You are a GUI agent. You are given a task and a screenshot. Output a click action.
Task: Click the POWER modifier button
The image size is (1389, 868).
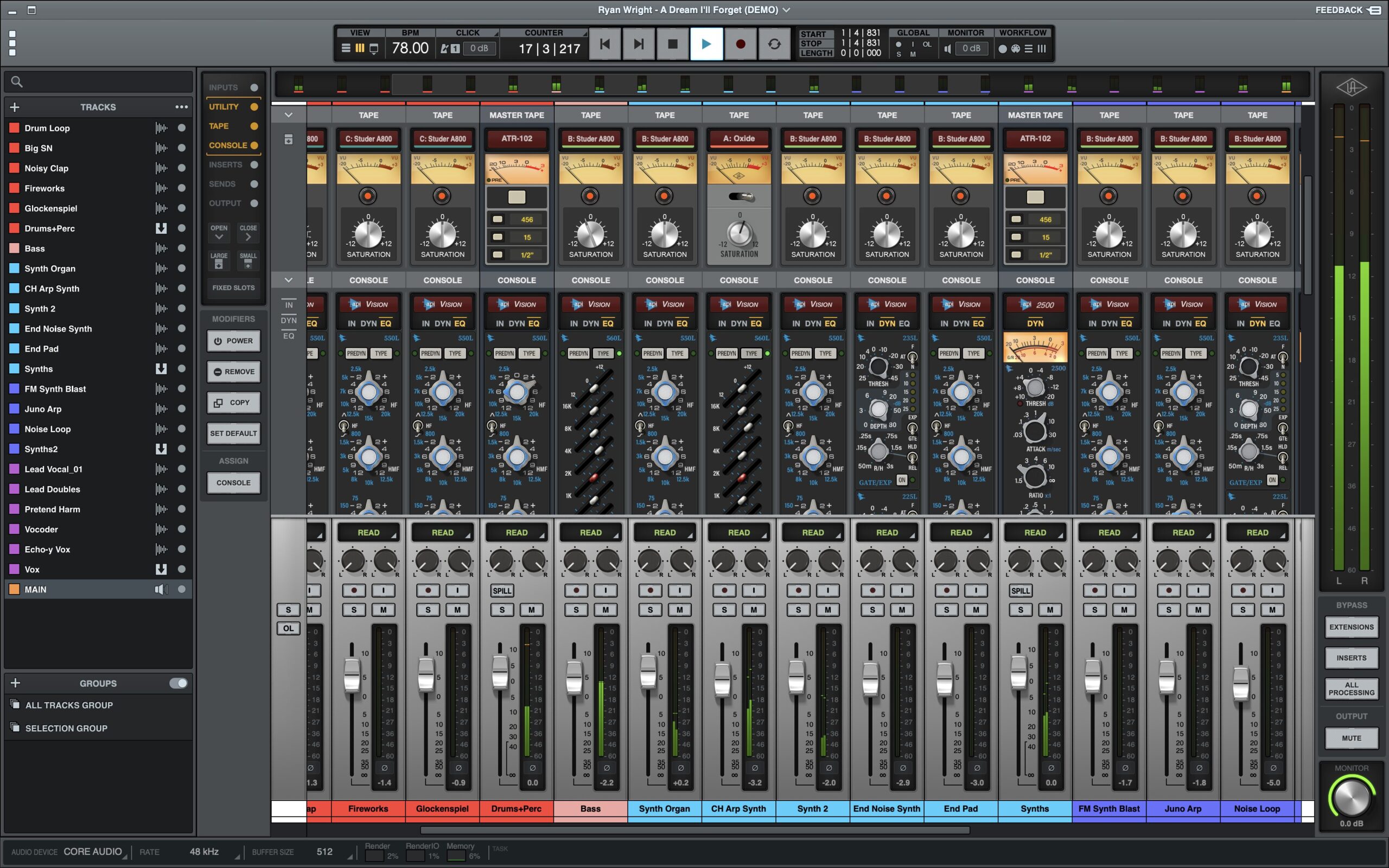[x=233, y=341]
